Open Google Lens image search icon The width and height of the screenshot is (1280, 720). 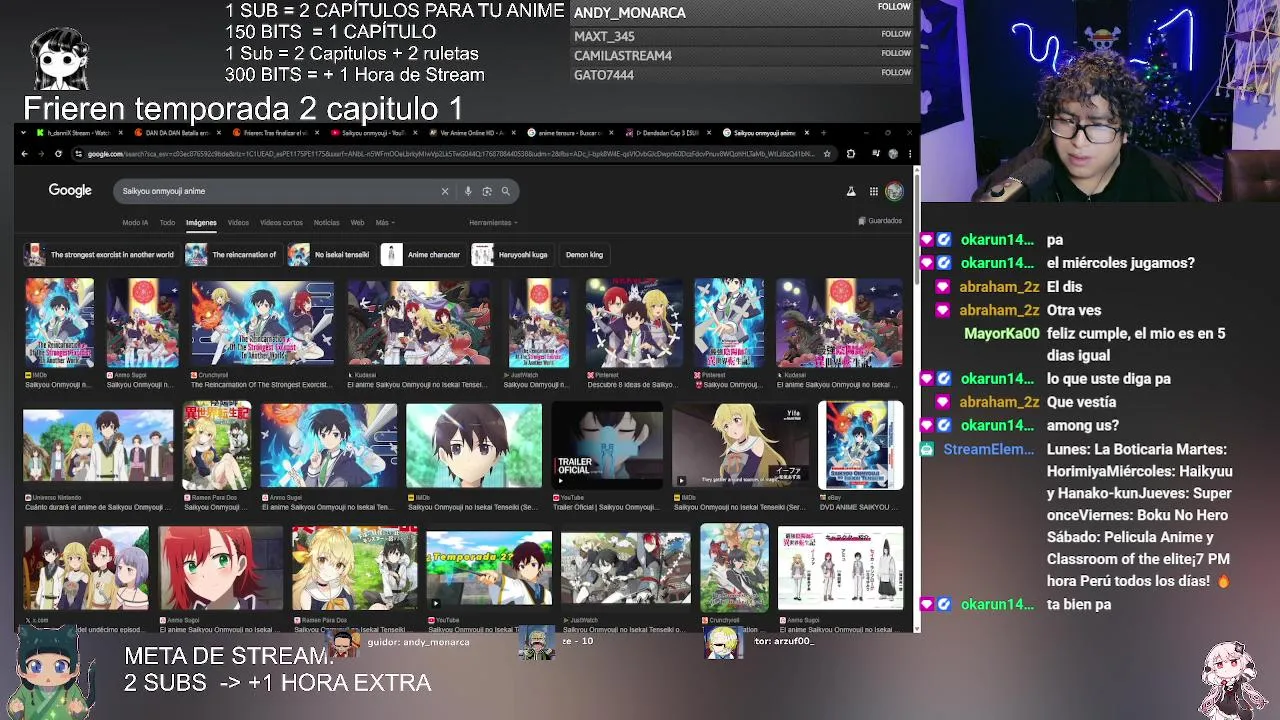tap(487, 191)
